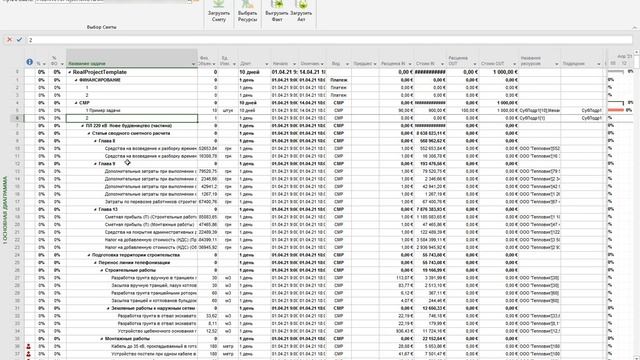Viewport: 640px width, 360px height.
Task: Click the Апр '21 timescale header
Action: tap(624, 56)
